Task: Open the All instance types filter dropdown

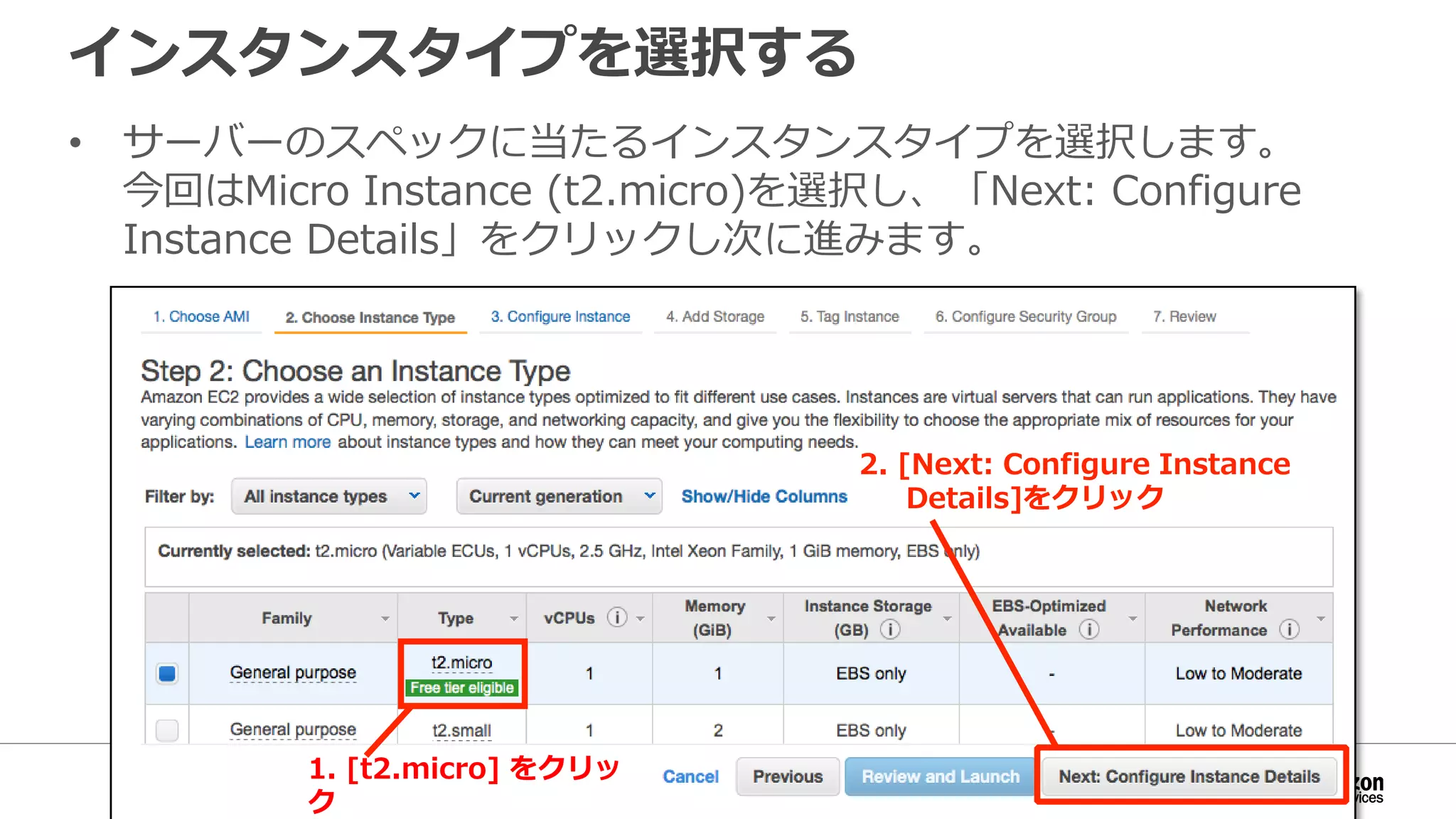Action: tap(329, 496)
